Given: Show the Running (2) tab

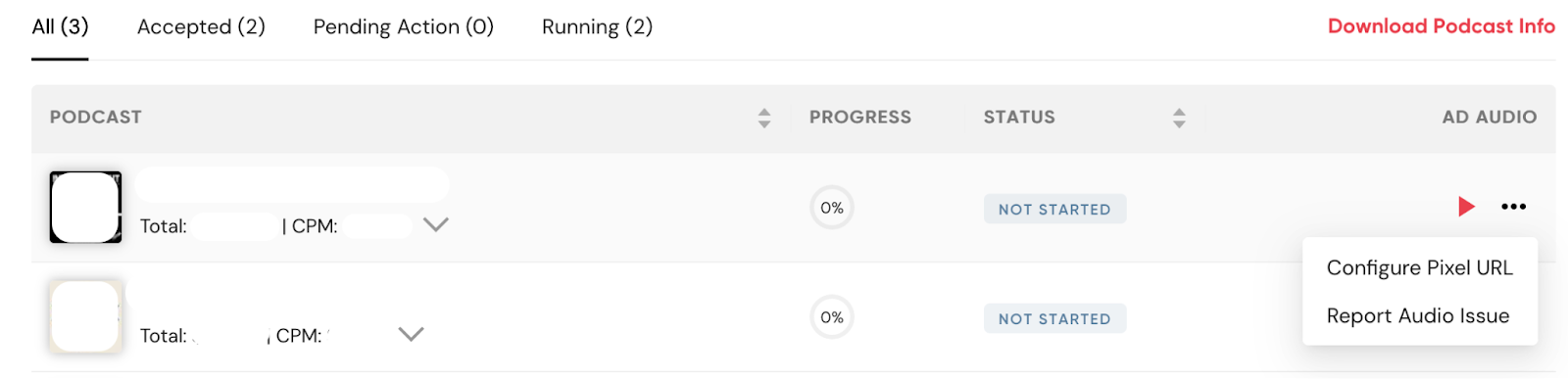Looking at the screenshot, I should pos(597,26).
